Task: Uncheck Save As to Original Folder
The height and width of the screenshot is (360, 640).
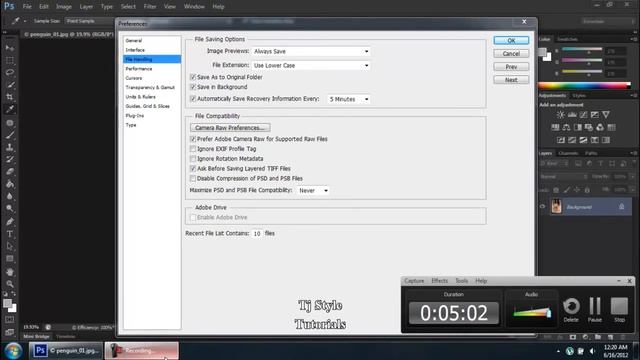Action: pos(193,77)
